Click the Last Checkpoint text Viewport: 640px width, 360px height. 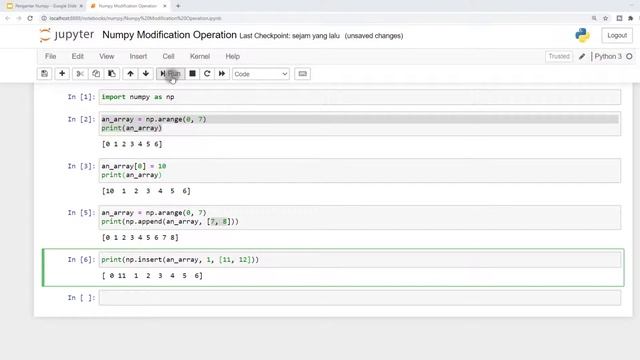[289, 36]
